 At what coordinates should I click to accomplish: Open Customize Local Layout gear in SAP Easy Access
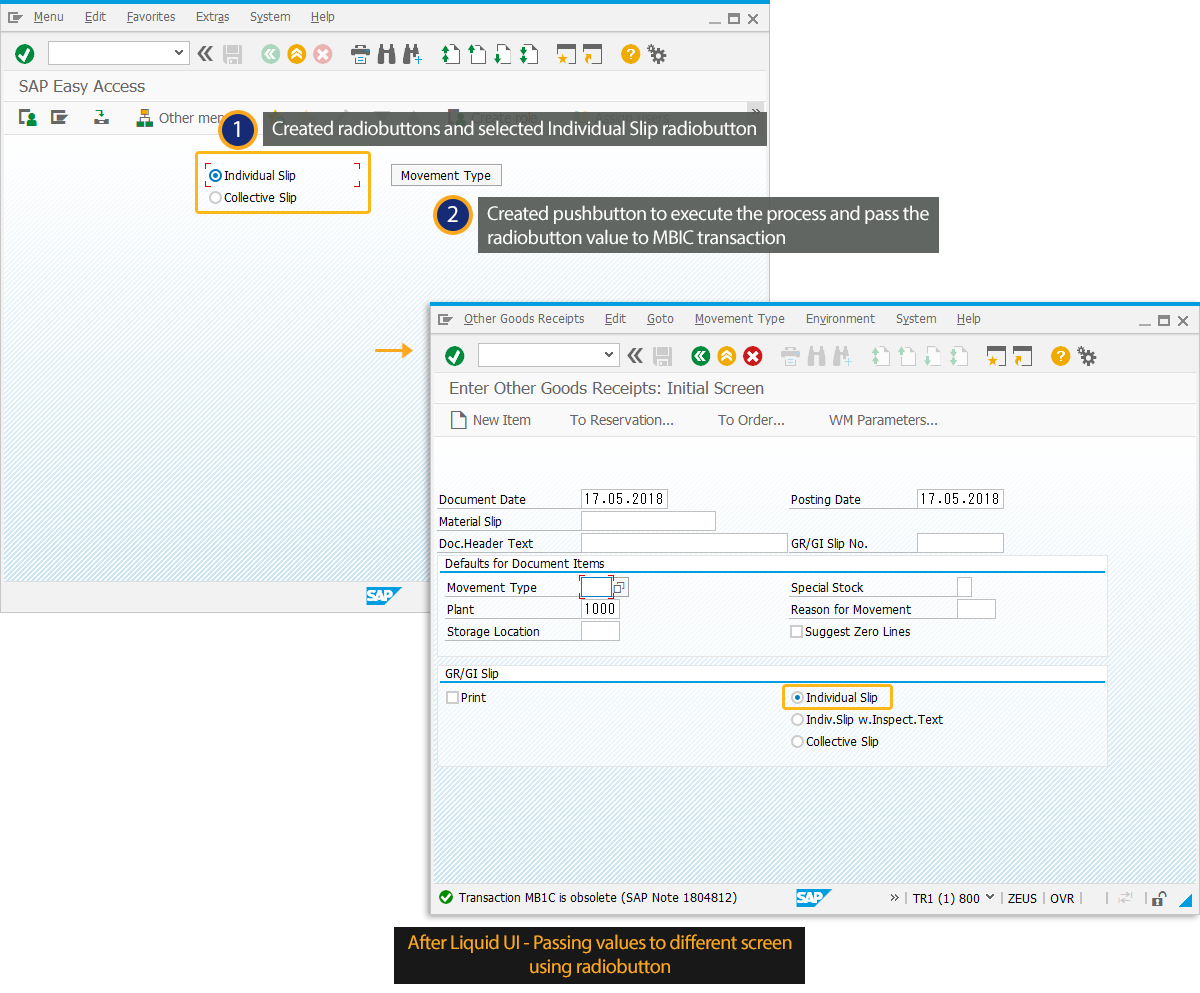point(657,54)
